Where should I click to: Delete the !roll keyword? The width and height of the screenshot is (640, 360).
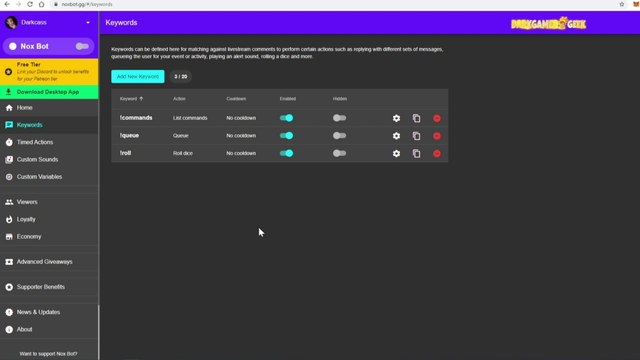tap(437, 153)
